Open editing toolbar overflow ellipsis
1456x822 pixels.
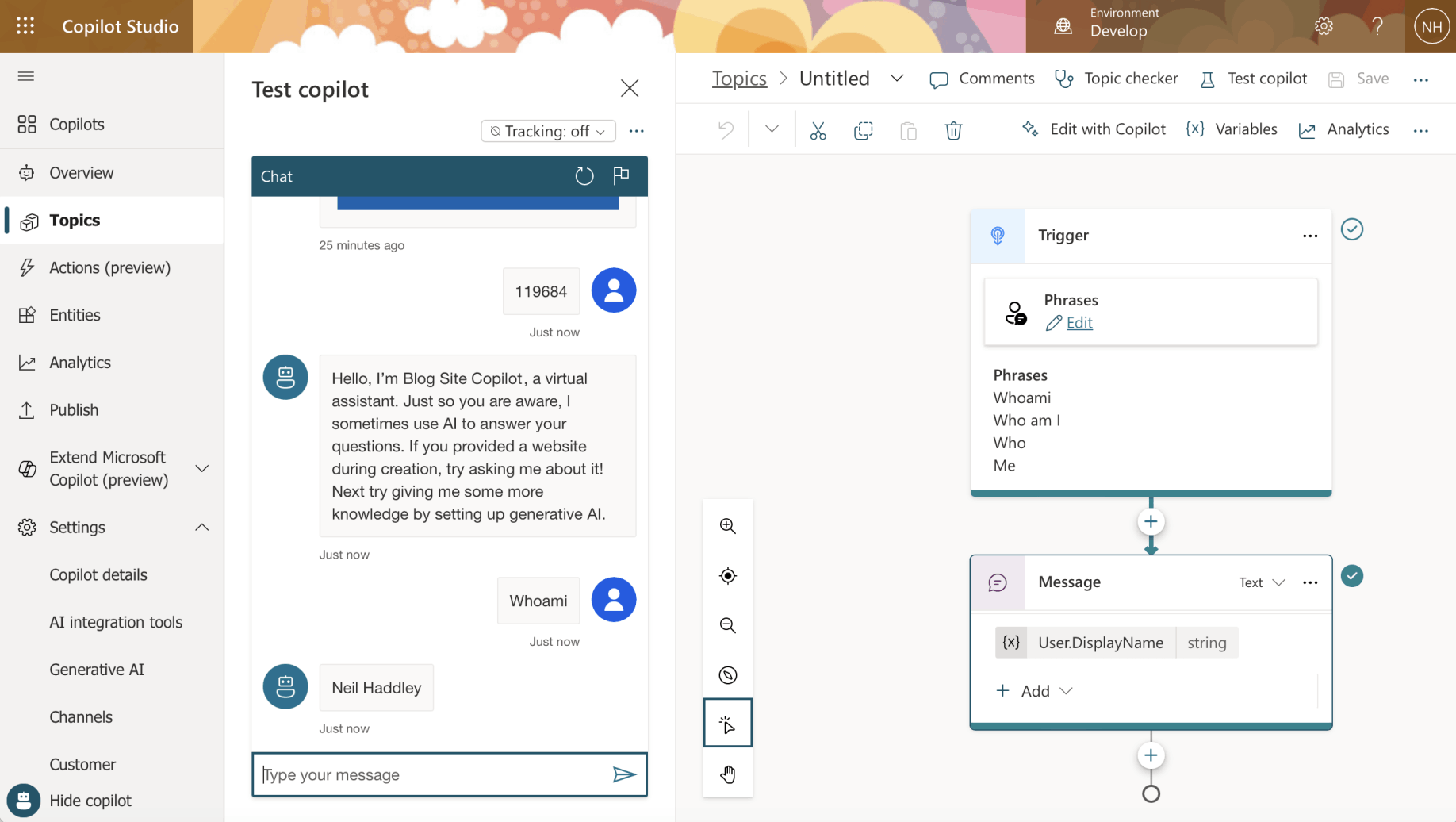(x=1420, y=130)
